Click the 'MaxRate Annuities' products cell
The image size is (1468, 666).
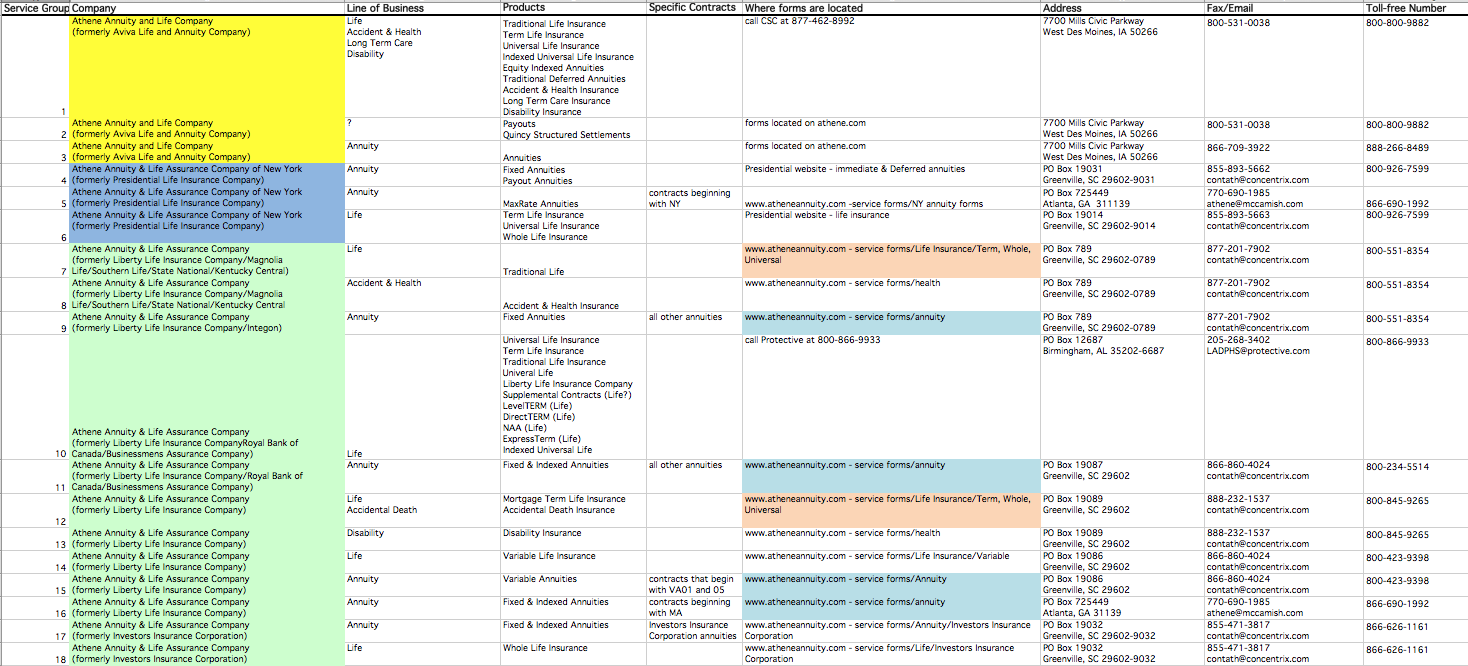click(x=572, y=198)
